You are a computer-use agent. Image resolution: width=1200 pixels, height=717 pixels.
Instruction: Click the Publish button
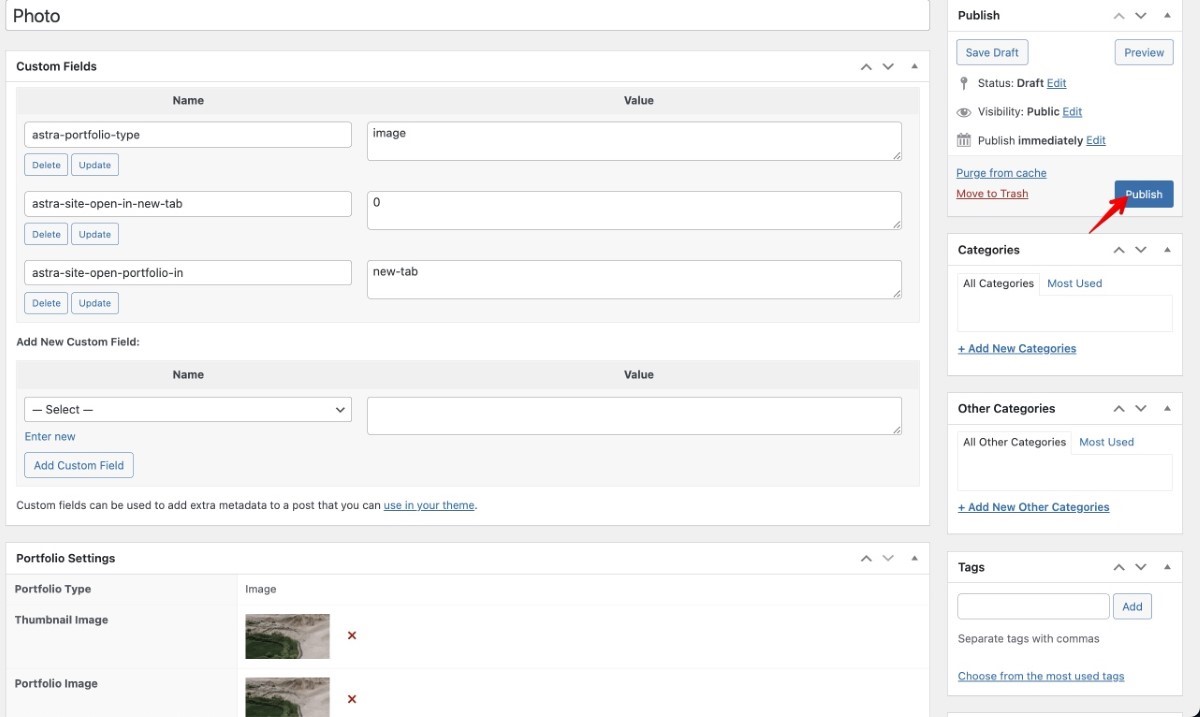point(1144,194)
